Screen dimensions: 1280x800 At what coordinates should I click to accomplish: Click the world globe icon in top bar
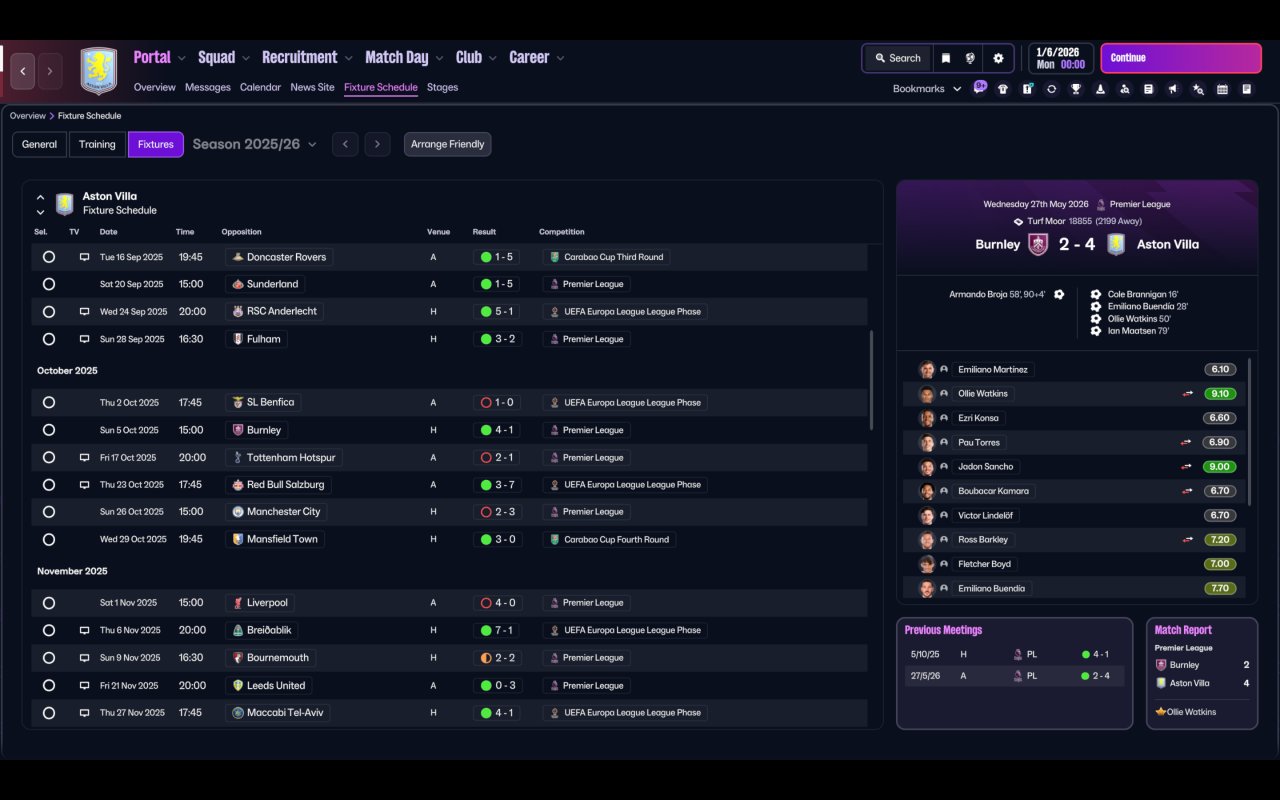(970, 58)
